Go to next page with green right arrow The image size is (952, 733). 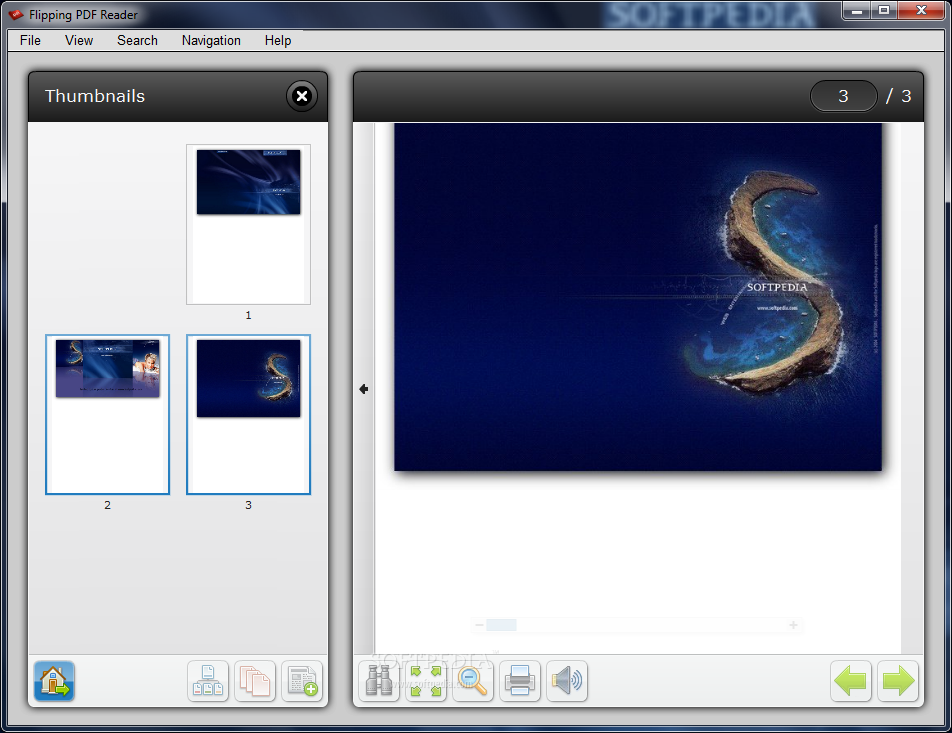898,681
